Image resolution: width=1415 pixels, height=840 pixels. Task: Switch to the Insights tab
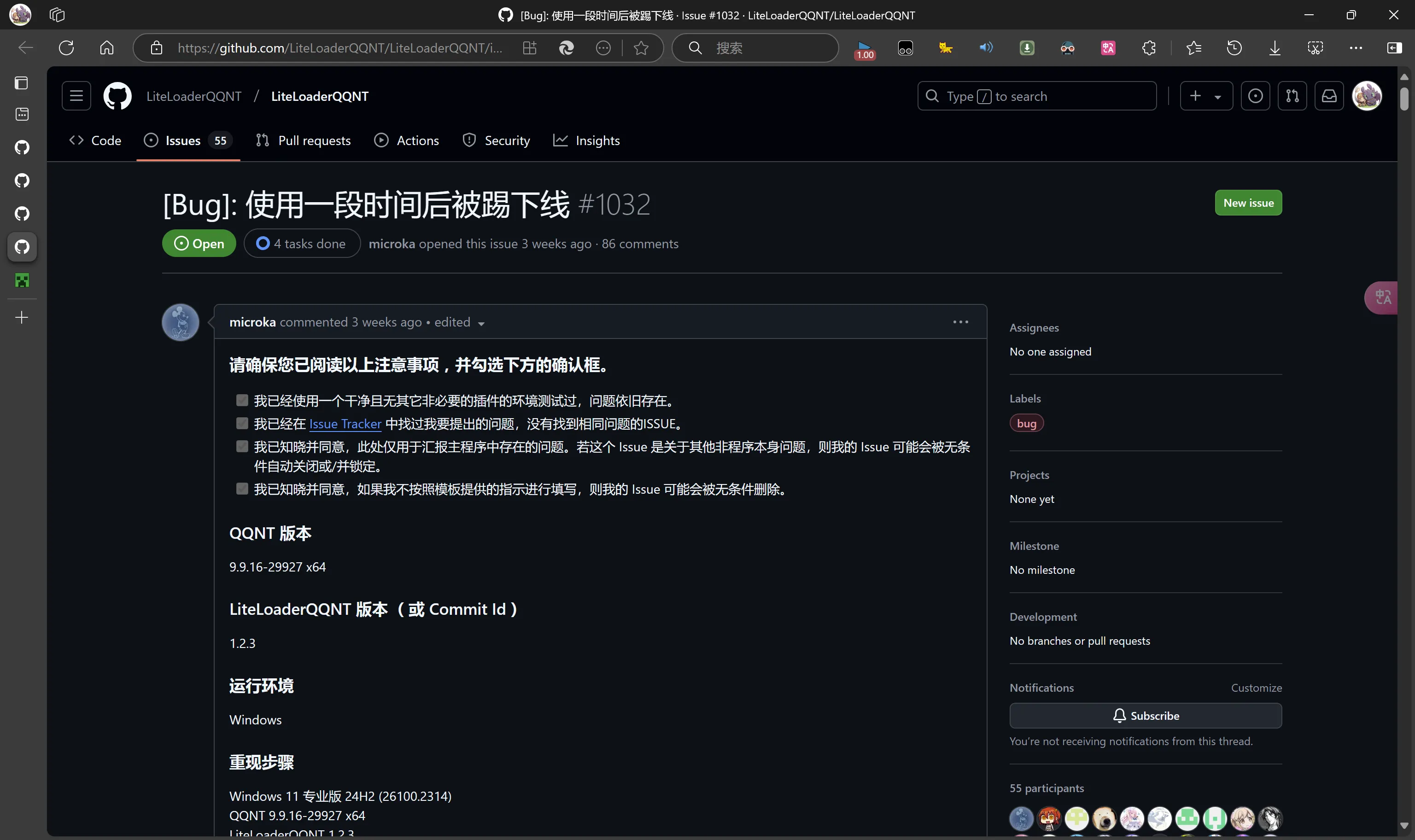(x=586, y=140)
